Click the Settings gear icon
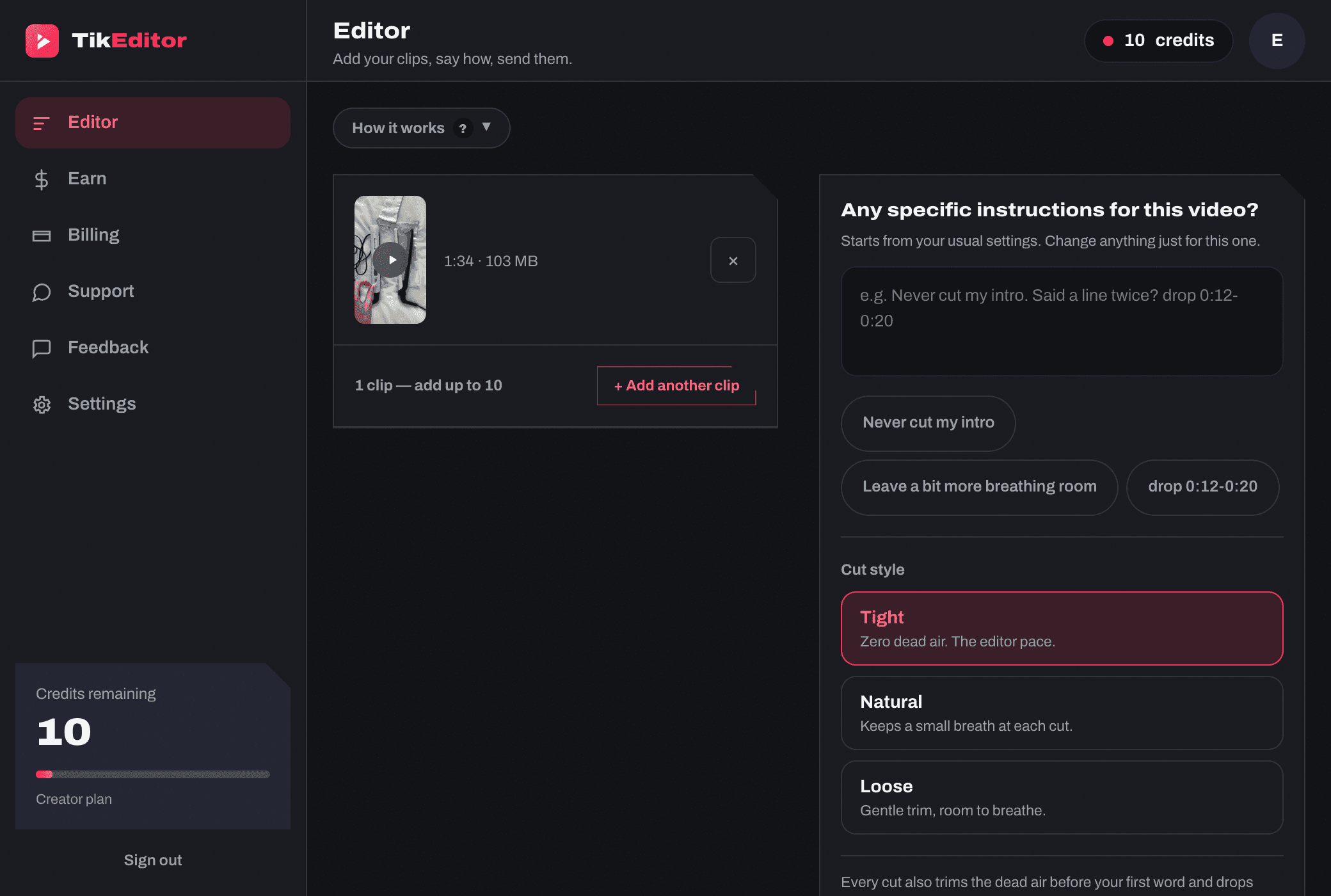This screenshot has height=896, width=1331. pos(42,404)
